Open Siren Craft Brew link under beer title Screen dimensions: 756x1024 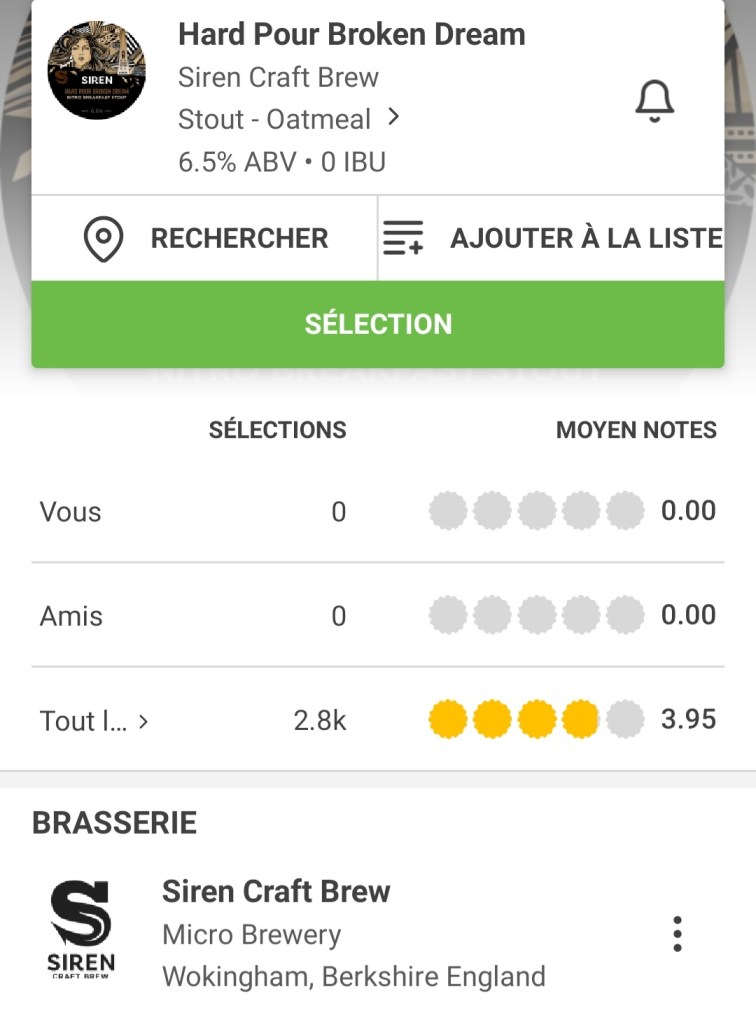pyautogui.click(x=278, y=77)
